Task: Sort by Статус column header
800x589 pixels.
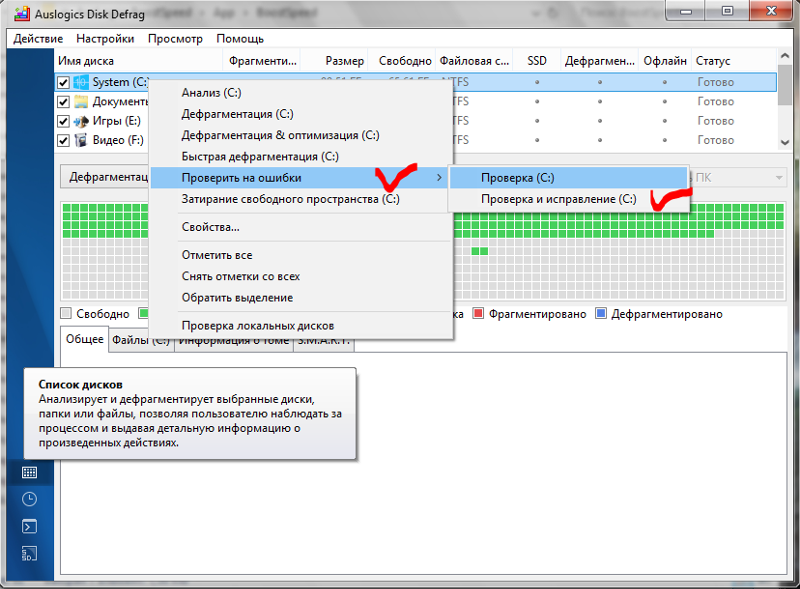Action: pos(734,61)
